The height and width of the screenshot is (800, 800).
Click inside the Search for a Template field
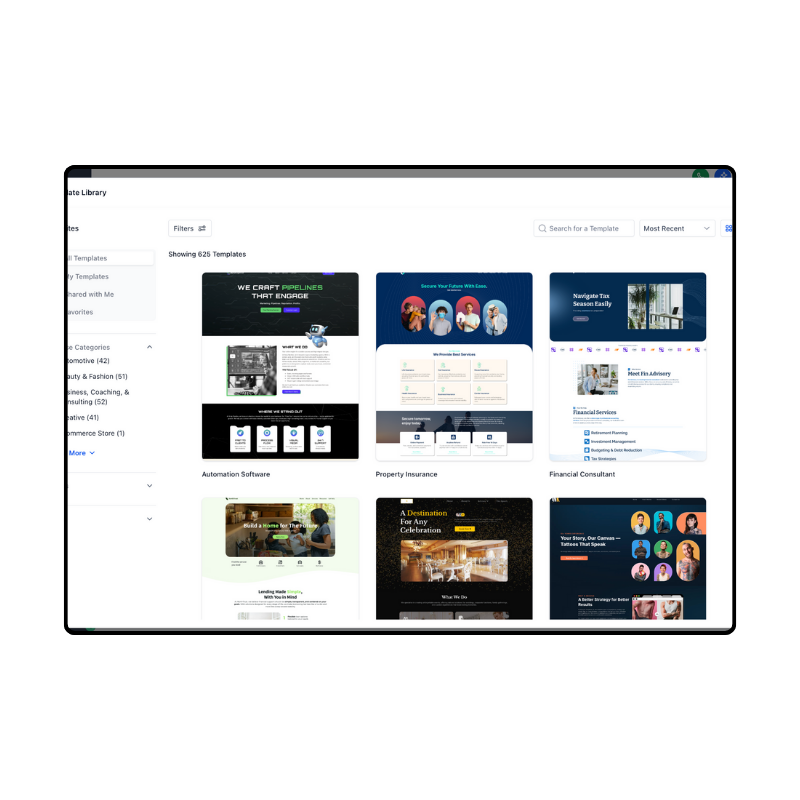pos(585,228)
